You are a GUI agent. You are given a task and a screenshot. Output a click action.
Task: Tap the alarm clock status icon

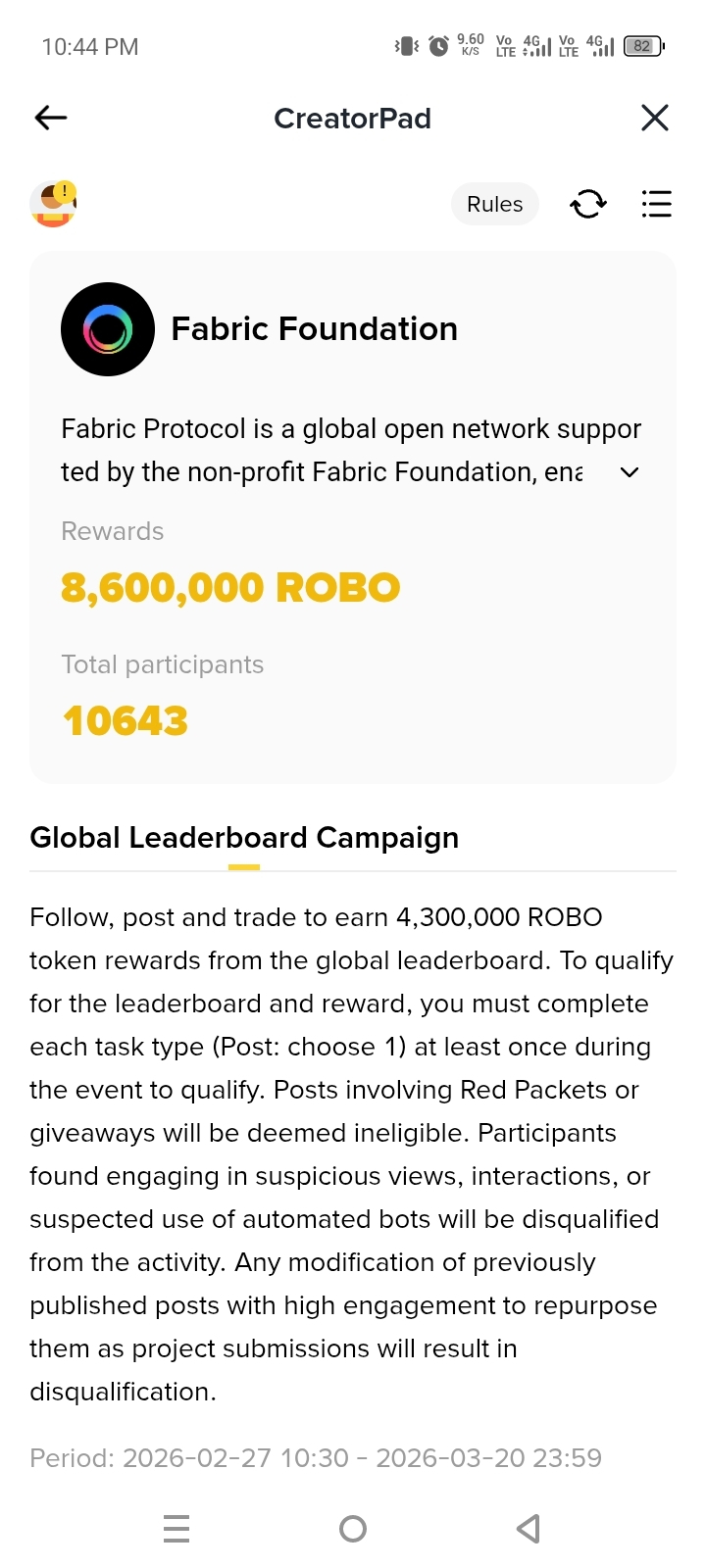pyautogui.click(x=439, y=46)
